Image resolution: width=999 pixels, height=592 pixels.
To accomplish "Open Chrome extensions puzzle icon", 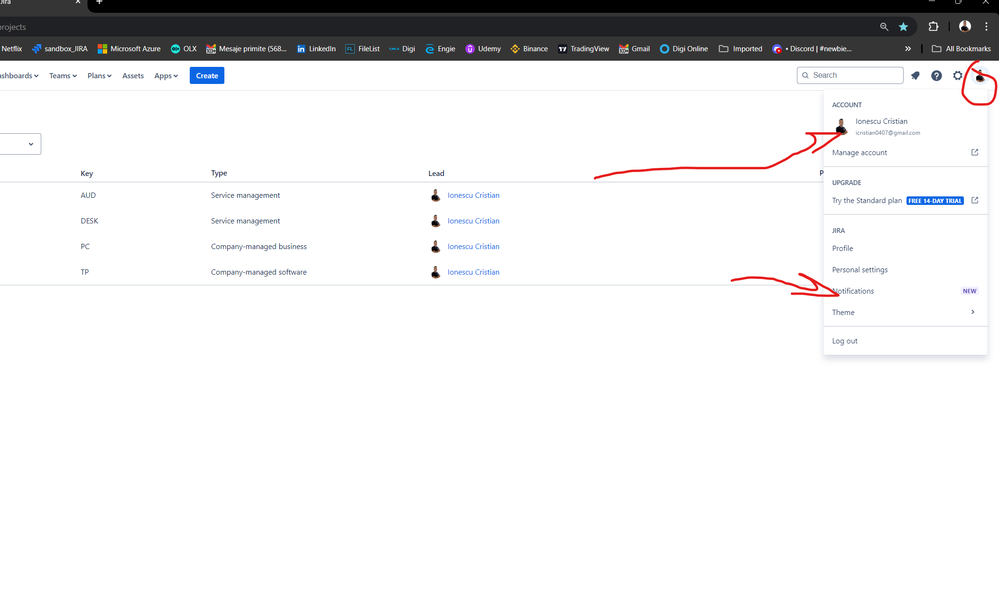I will point(933,27).
